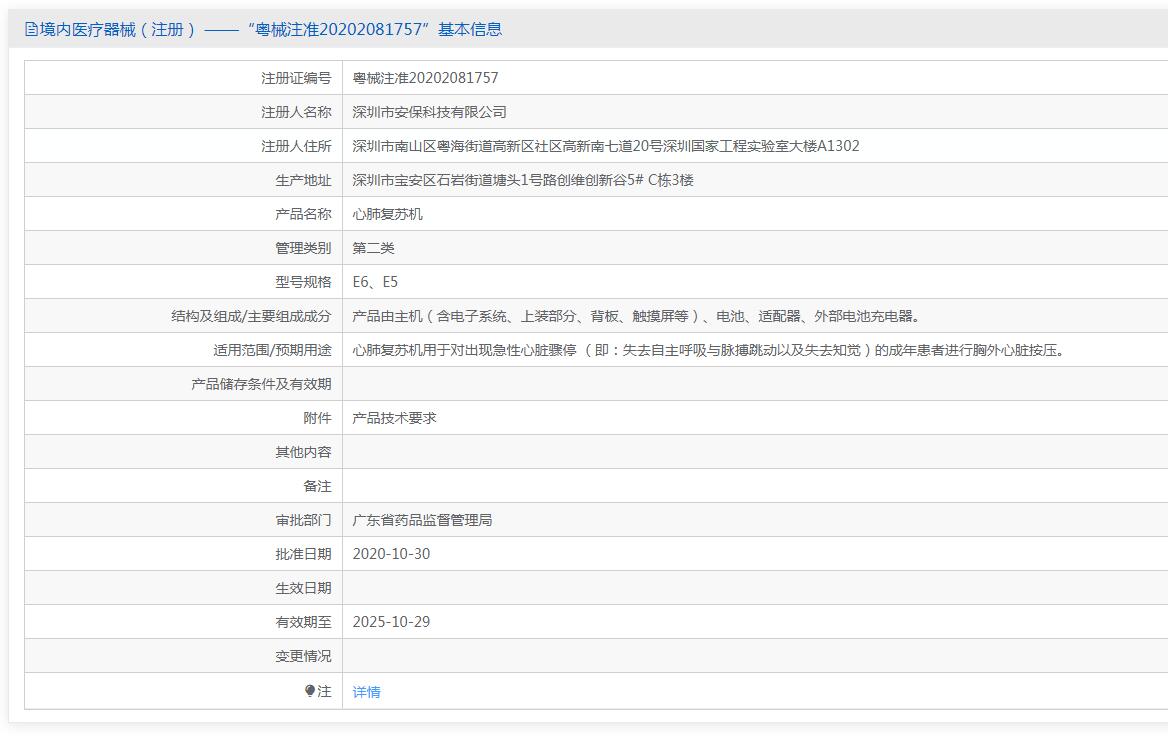Image resolution: width=1168 pixels, height=746 pixels.
Task: Click the intended use description text
Action: point(707,350)
